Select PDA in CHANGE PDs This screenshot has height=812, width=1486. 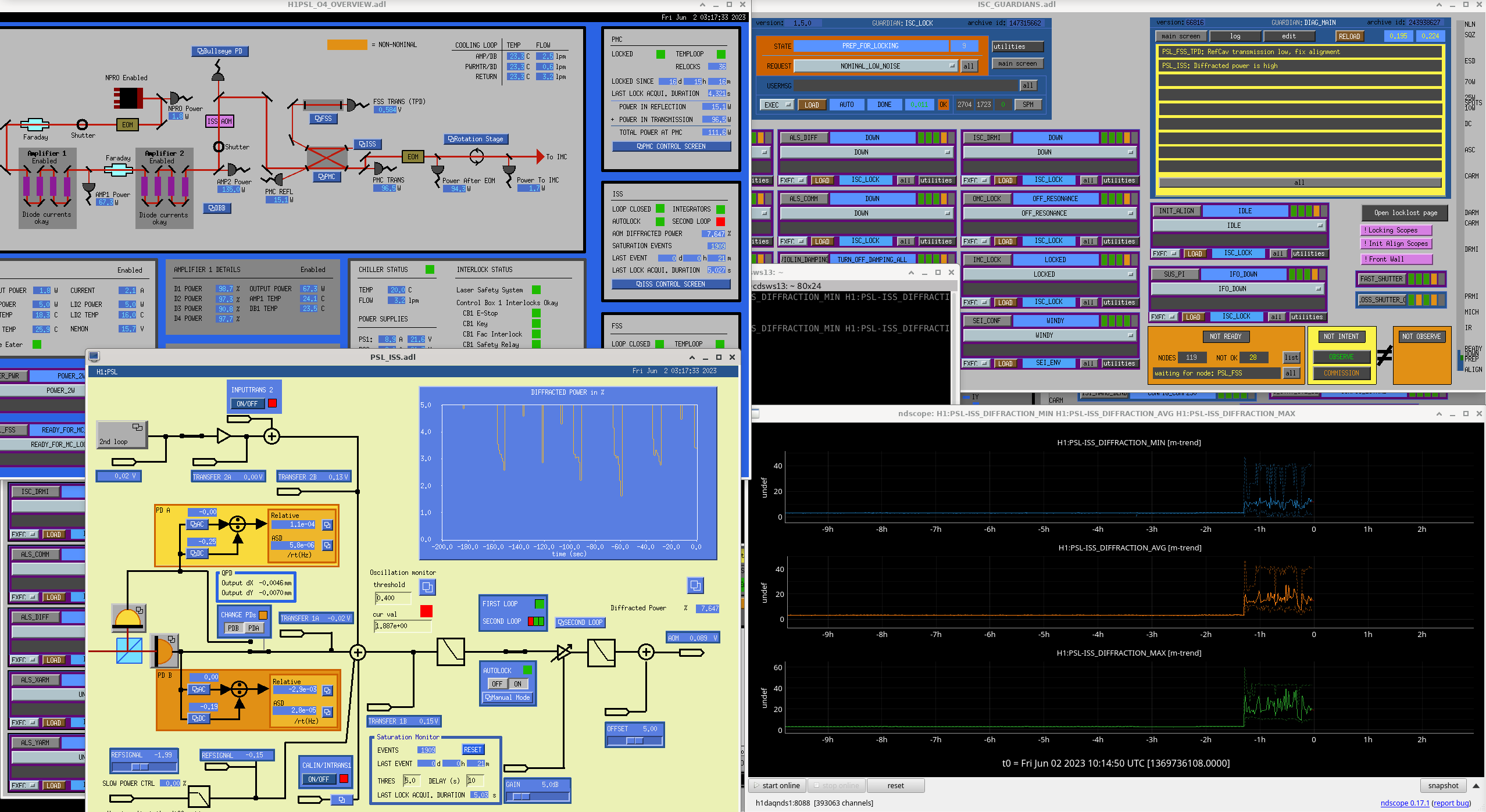(x=253, y=628)
